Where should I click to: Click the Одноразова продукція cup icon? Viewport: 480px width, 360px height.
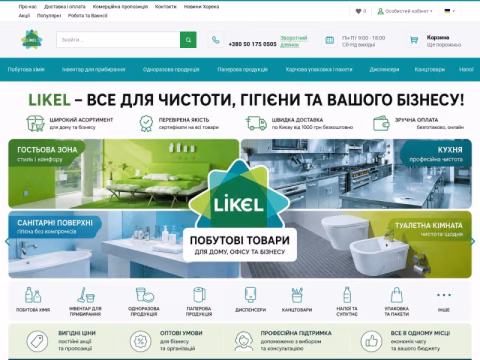click(x=144, y=295)
